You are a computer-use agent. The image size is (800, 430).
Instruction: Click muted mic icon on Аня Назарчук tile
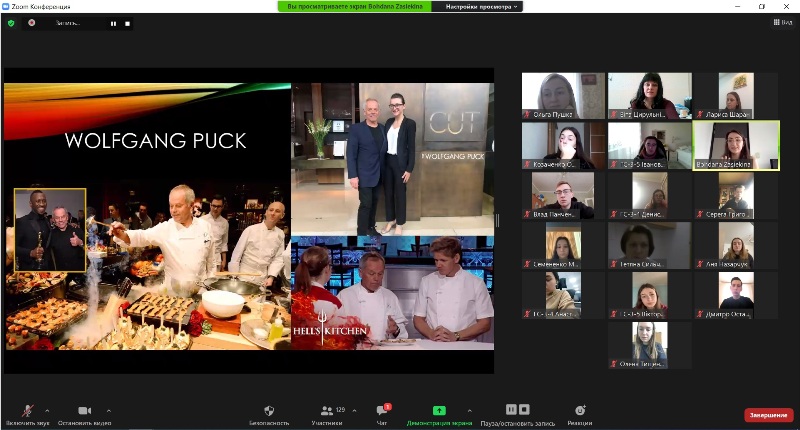tap(701, 264)
